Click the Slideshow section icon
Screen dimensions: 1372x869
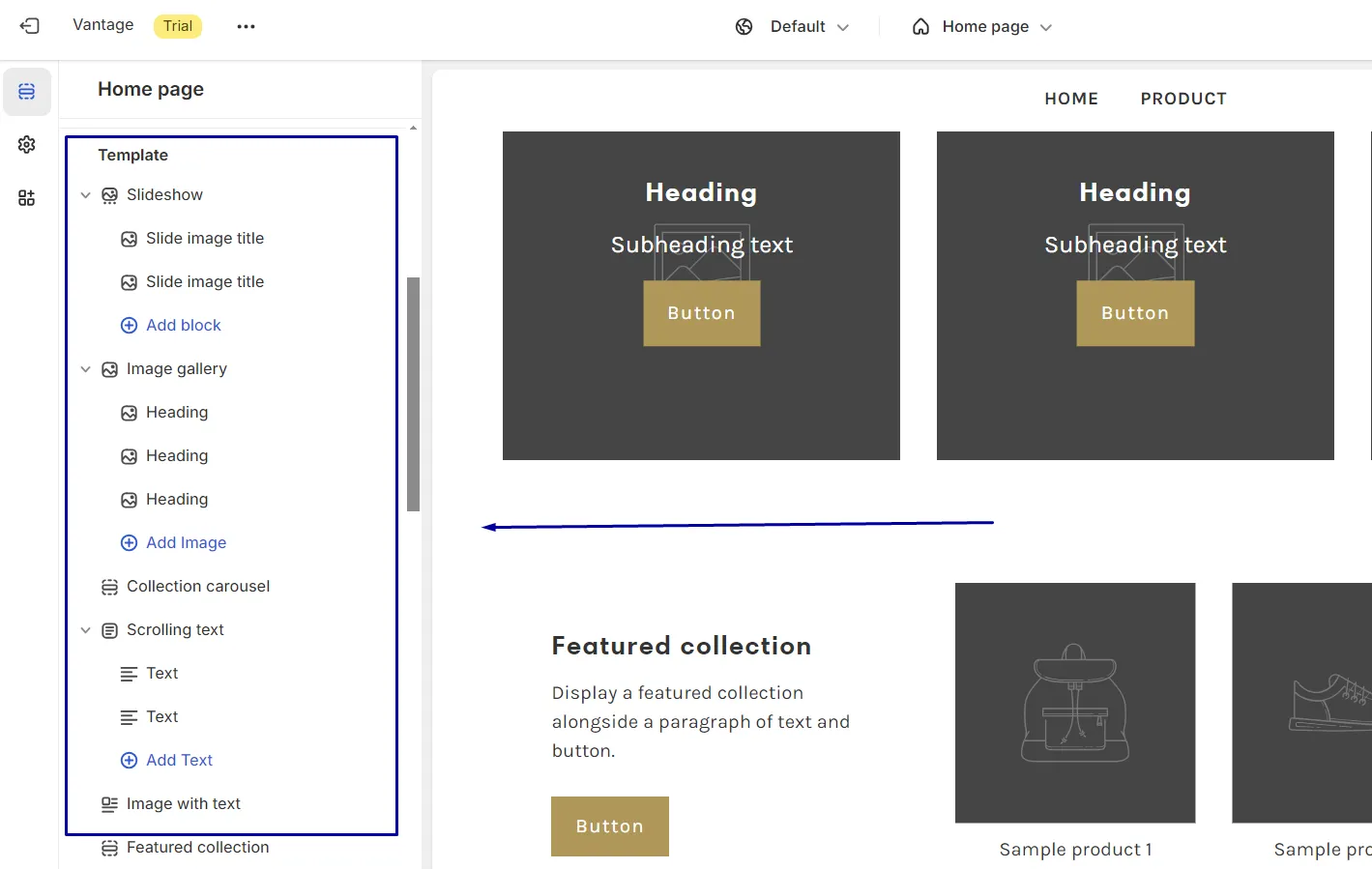110,195
